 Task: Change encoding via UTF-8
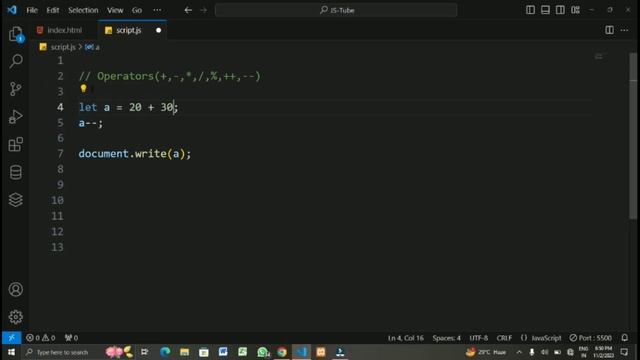pos(478,338)
